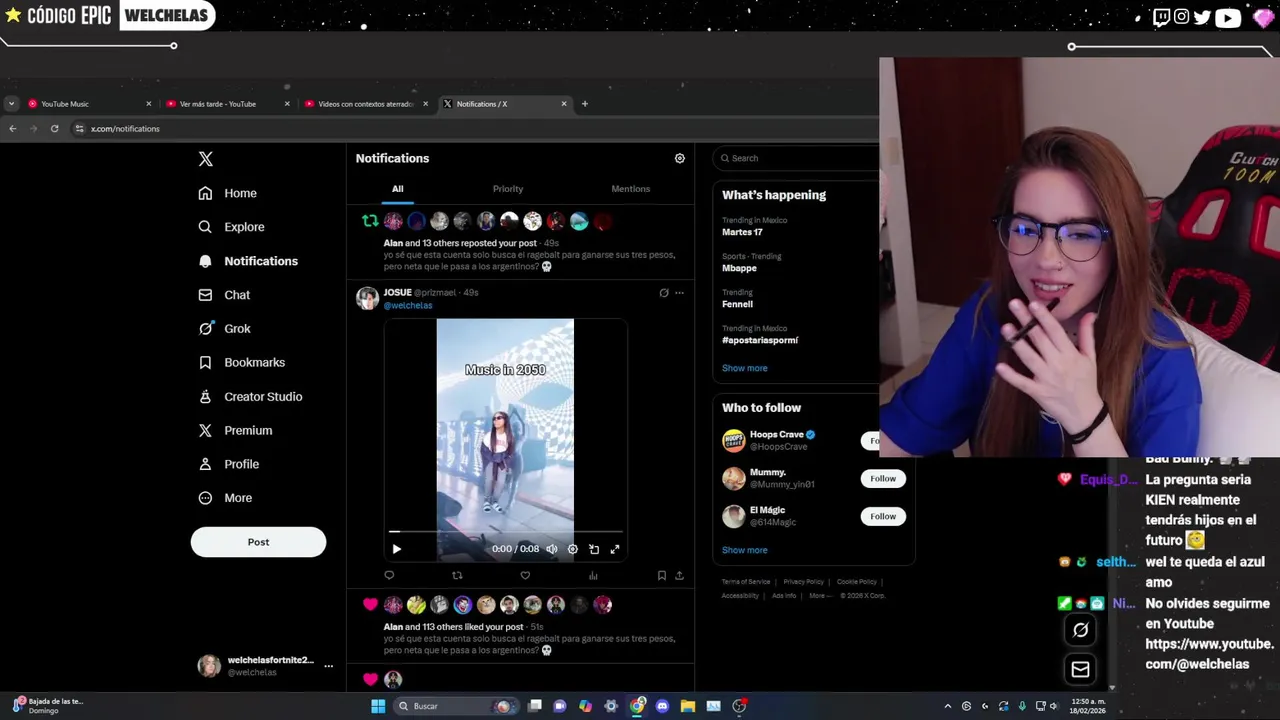Image resolution: width=1280 pixels, height=720 pixels.
Task: Open Creator Studio in sidebar
Action: [x=250, y=397]
